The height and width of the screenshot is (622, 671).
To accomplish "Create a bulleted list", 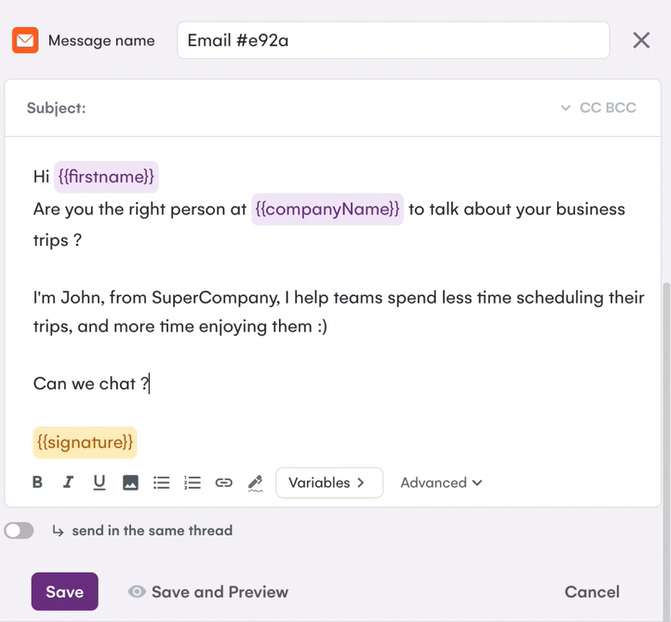I will click(x=161, y=483).
